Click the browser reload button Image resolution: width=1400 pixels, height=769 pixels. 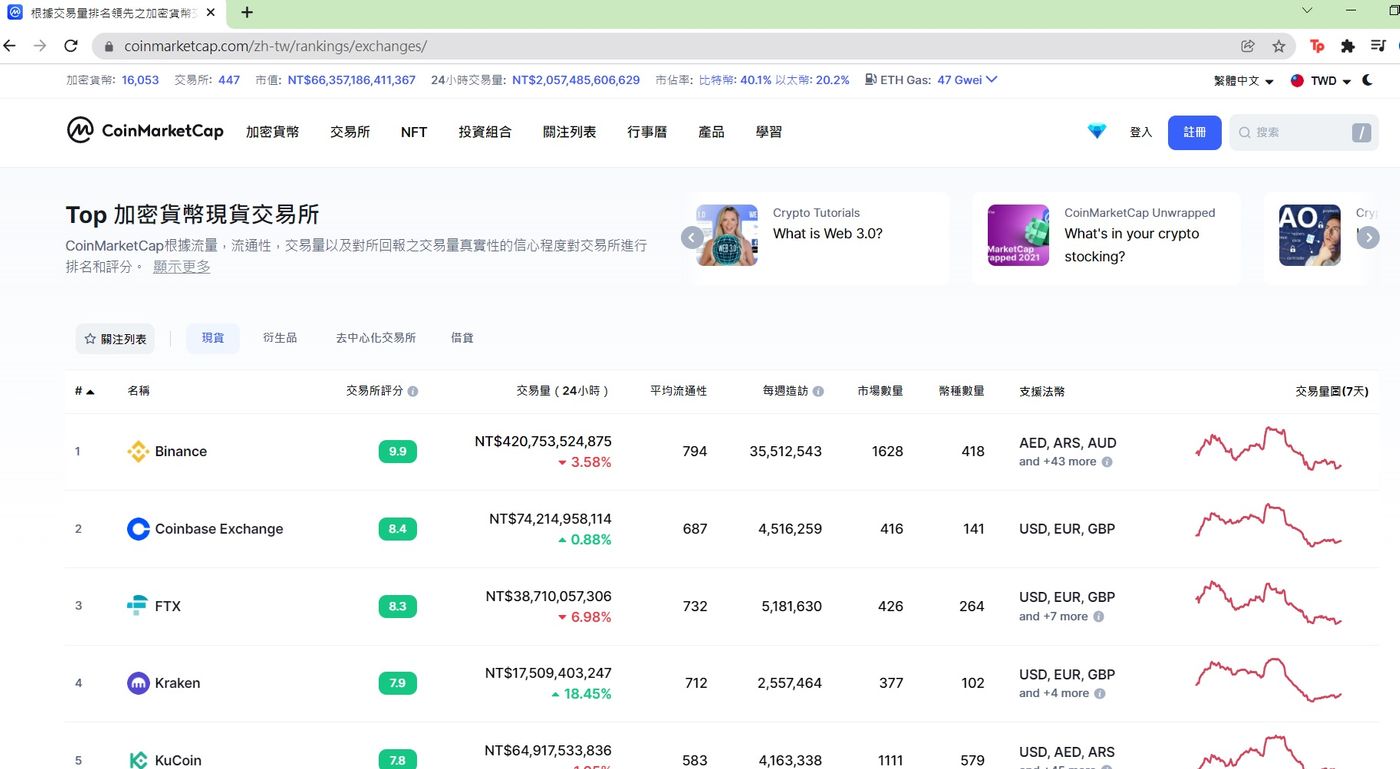[71, 46]
